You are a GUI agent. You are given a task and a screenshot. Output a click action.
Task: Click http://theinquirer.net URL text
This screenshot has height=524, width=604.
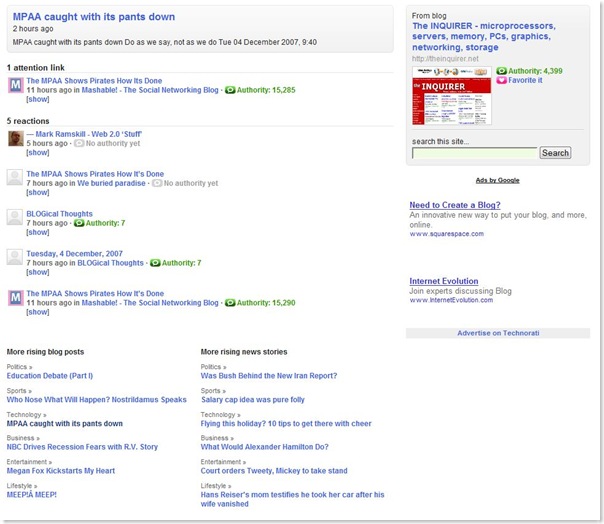point(445,59)
